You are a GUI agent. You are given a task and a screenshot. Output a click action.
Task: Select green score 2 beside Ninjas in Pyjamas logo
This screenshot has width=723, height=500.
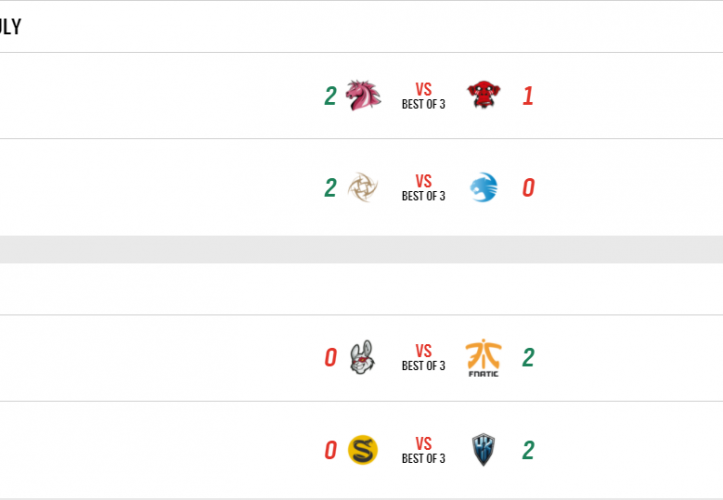tap(330, 187)
